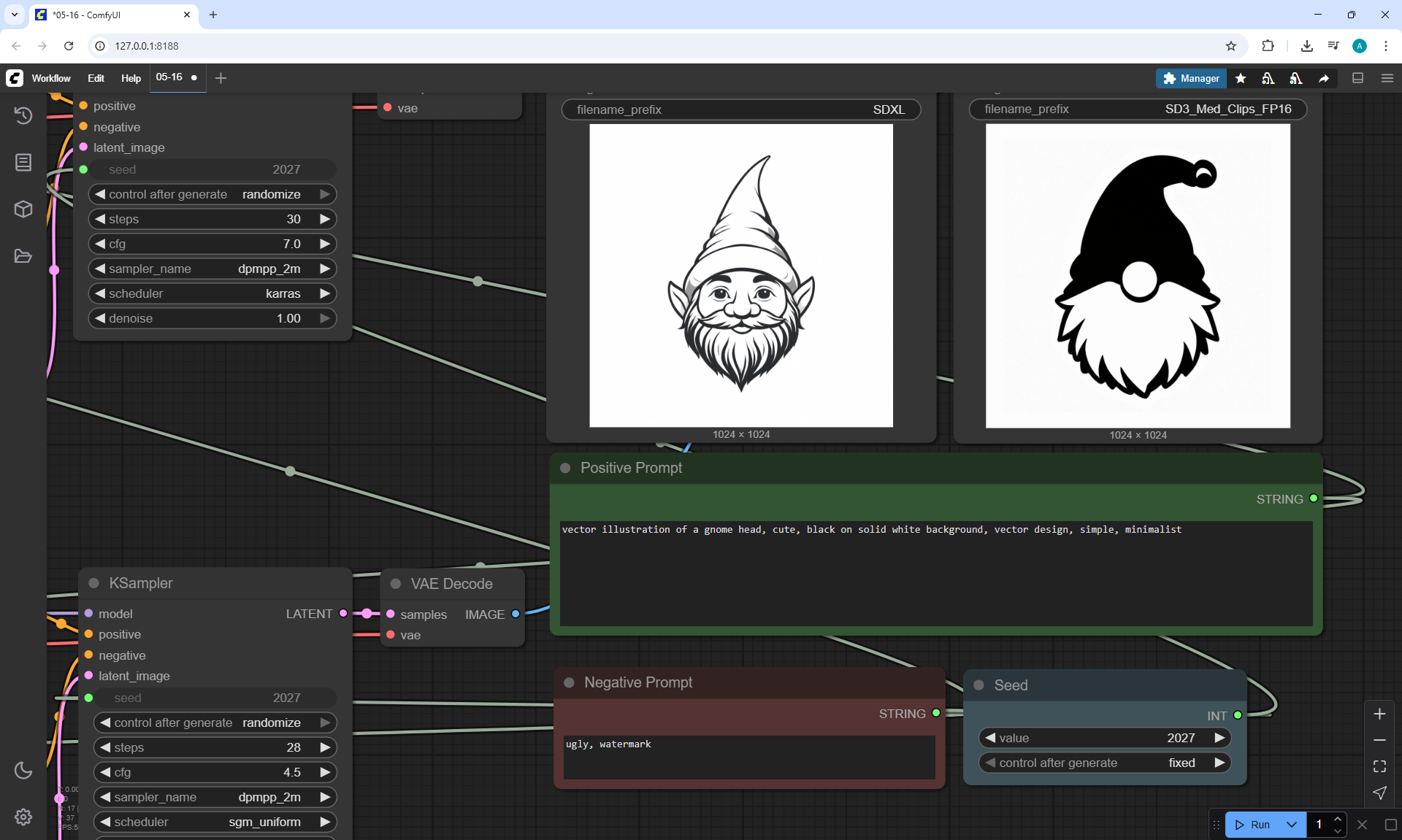Image resolution: width=1402 pixels, height=840 pixels.
Task: Click the cfg 7.0 slider field
Action: click(212, 244)
